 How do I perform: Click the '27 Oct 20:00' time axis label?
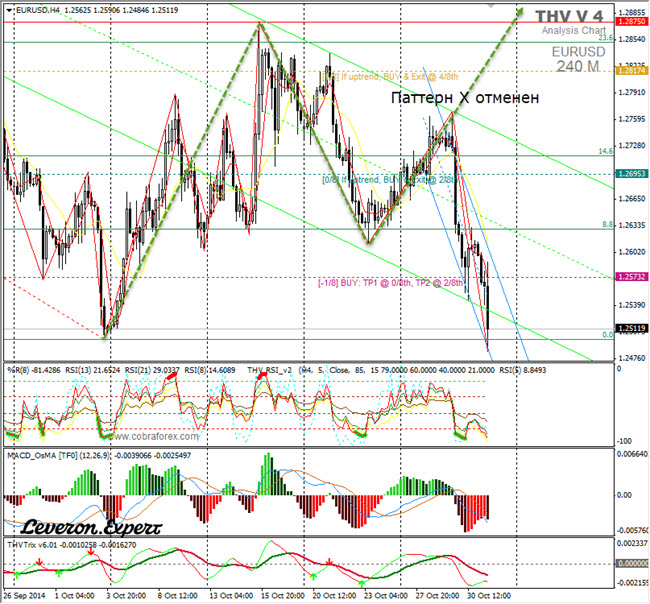click(437, 596)
